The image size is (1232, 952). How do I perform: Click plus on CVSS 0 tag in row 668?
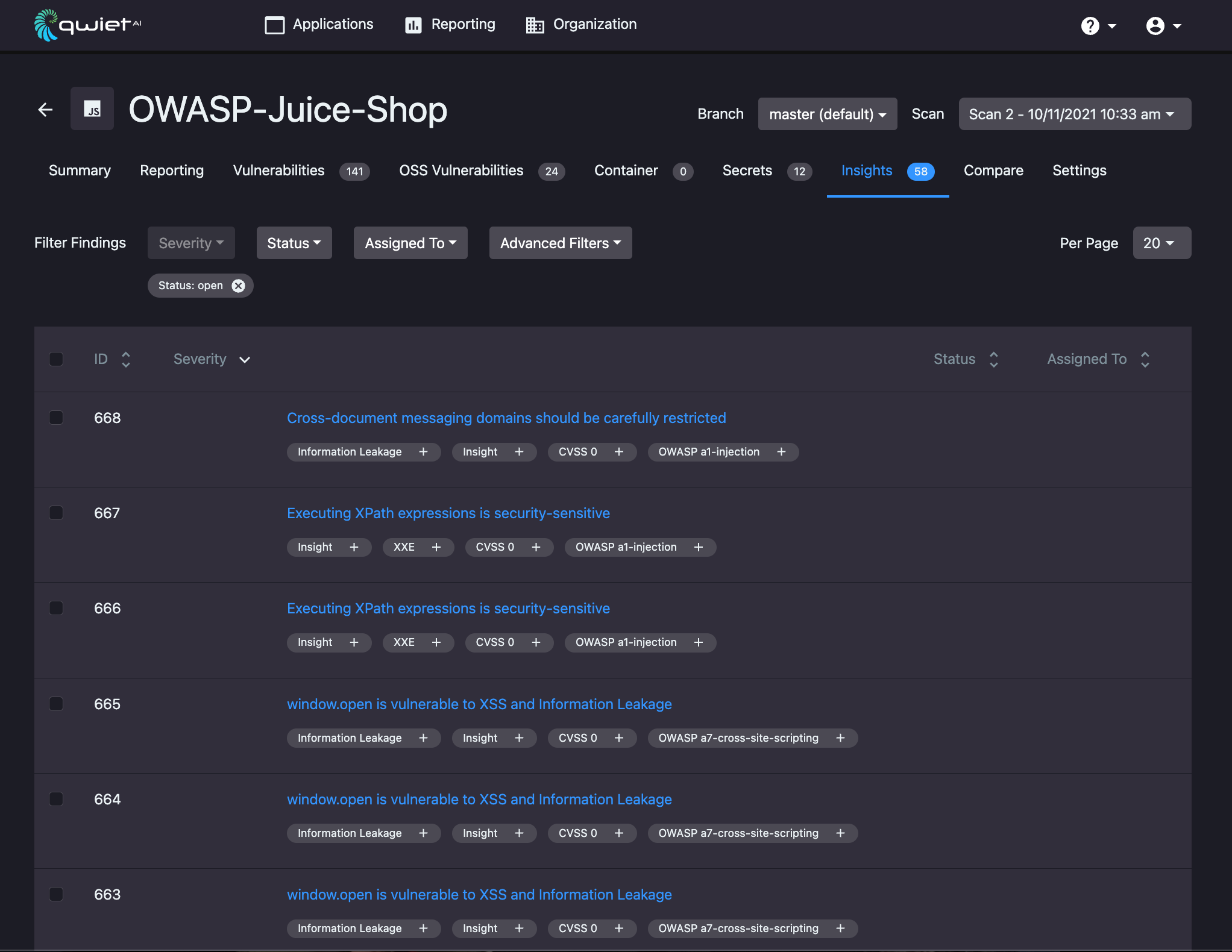point(619,452)
